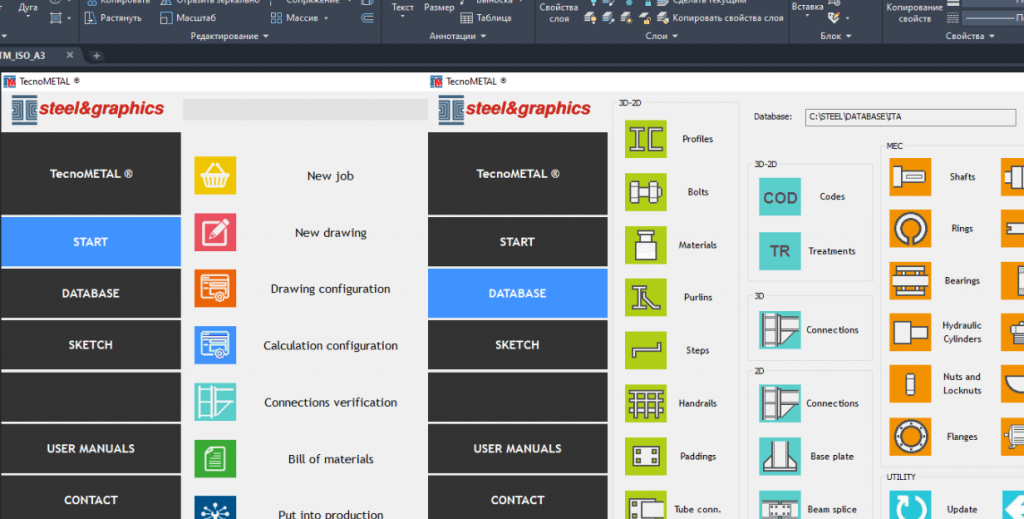Screen dimensions: 1024x519
Task: Click the Profiles beam icon
Action: (645, 139)
